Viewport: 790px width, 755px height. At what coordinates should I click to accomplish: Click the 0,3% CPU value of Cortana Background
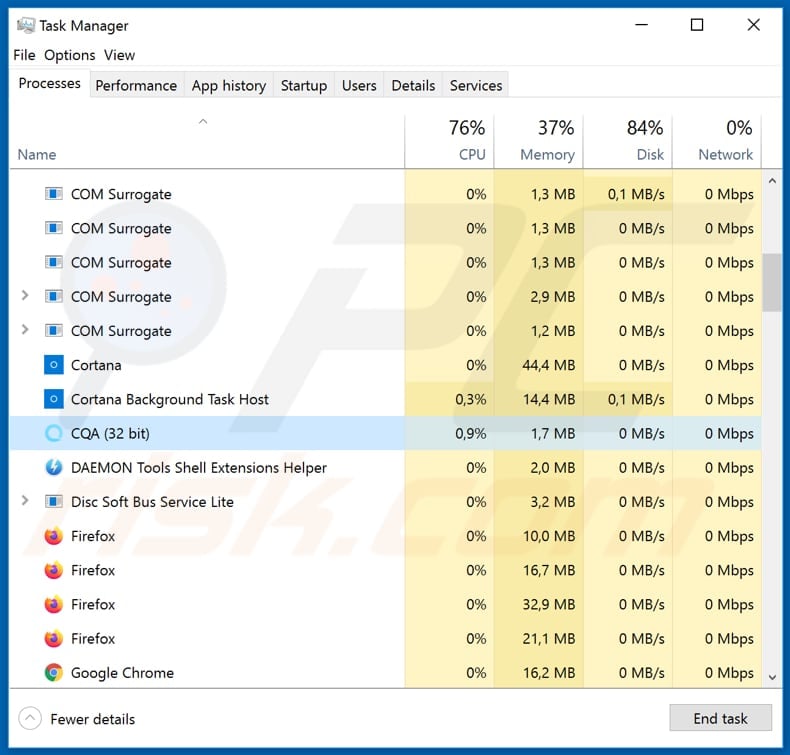[x=471, y=399]
